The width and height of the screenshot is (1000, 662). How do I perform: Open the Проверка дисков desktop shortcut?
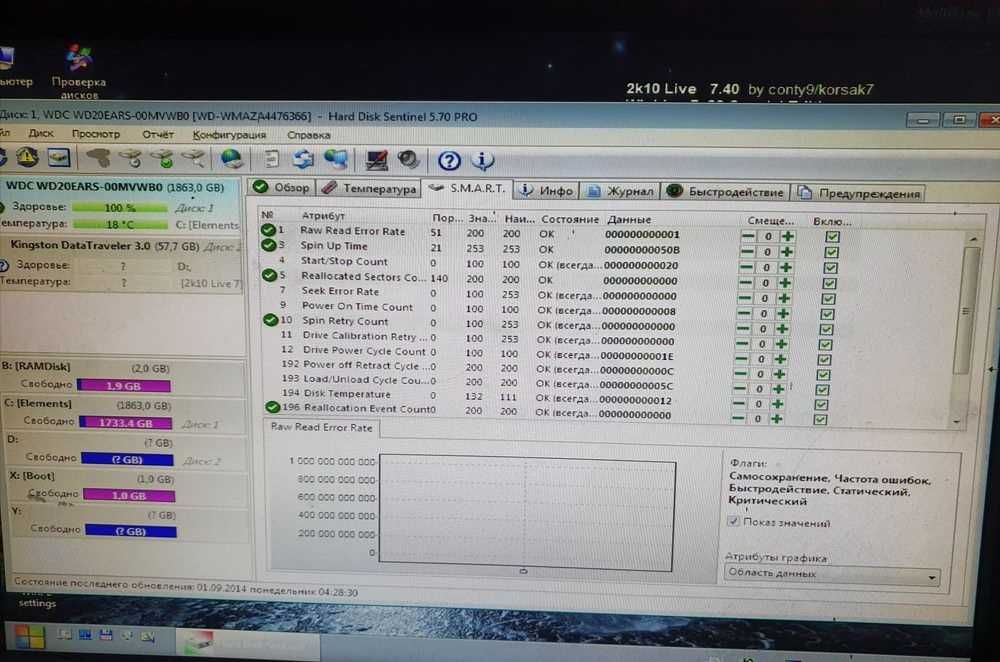78,71
